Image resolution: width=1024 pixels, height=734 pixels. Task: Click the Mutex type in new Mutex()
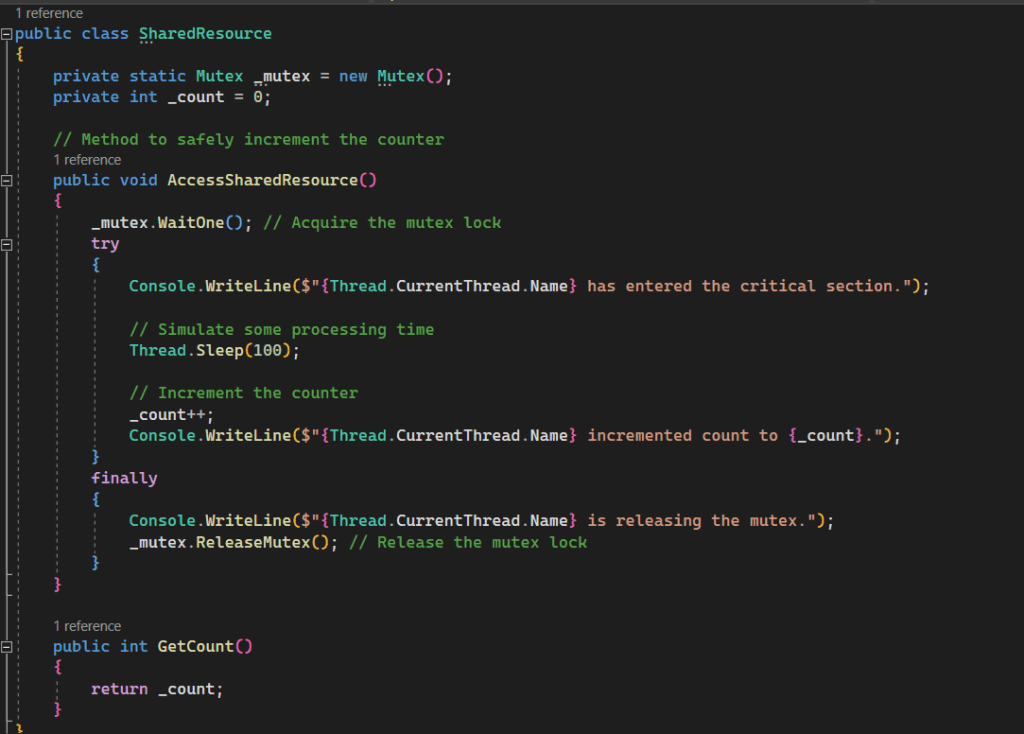click(400, 75)
